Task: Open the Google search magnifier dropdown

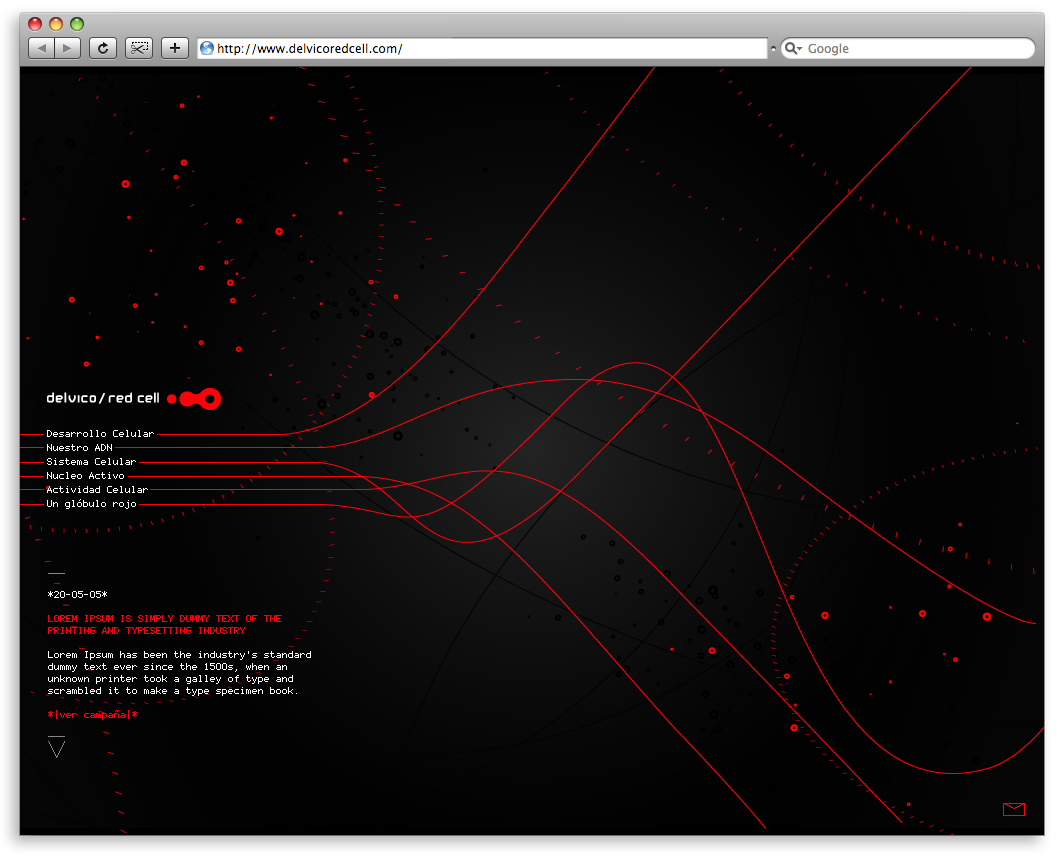Action: [793, 48]
